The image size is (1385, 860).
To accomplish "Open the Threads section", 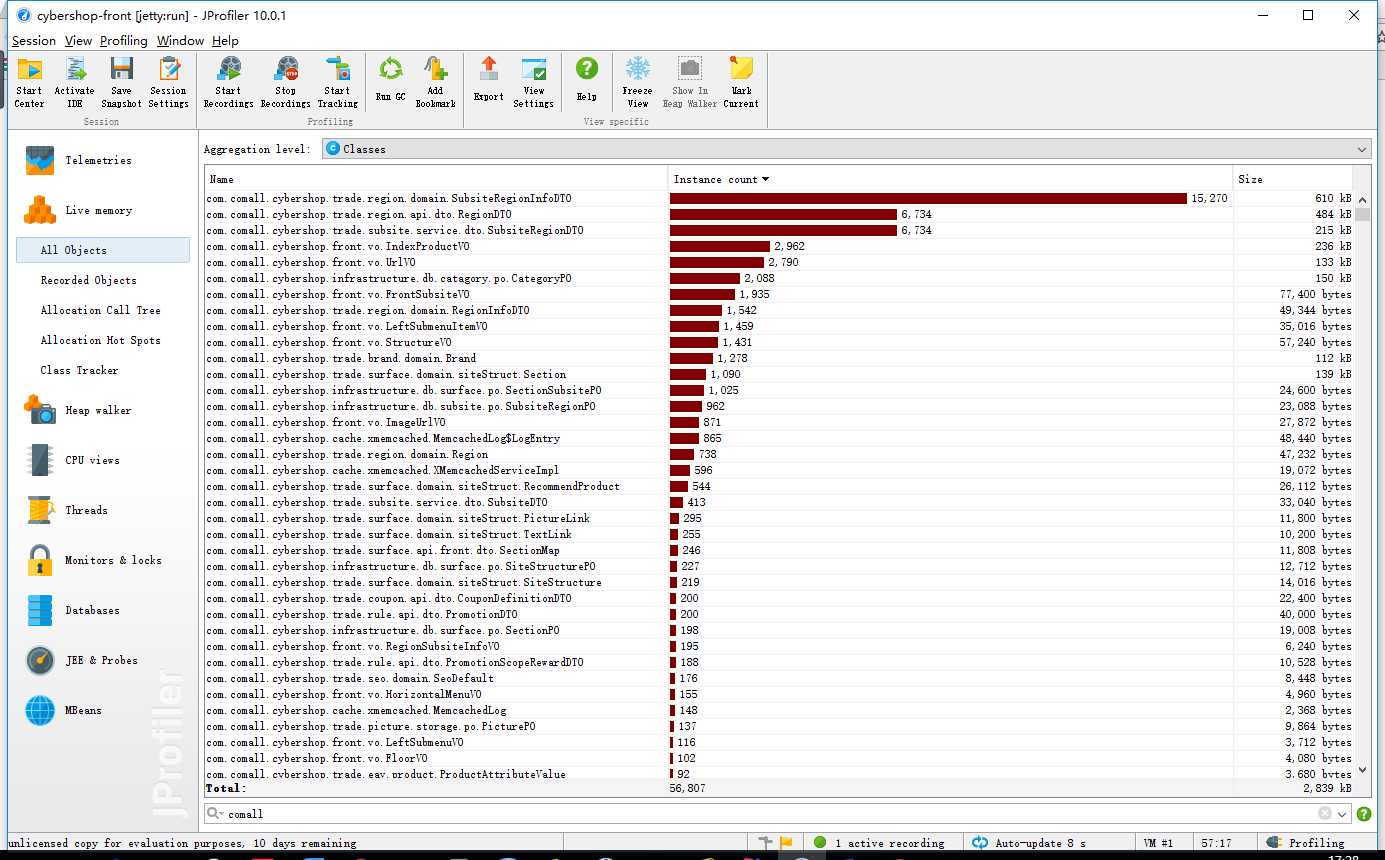I will pos(86,510).
